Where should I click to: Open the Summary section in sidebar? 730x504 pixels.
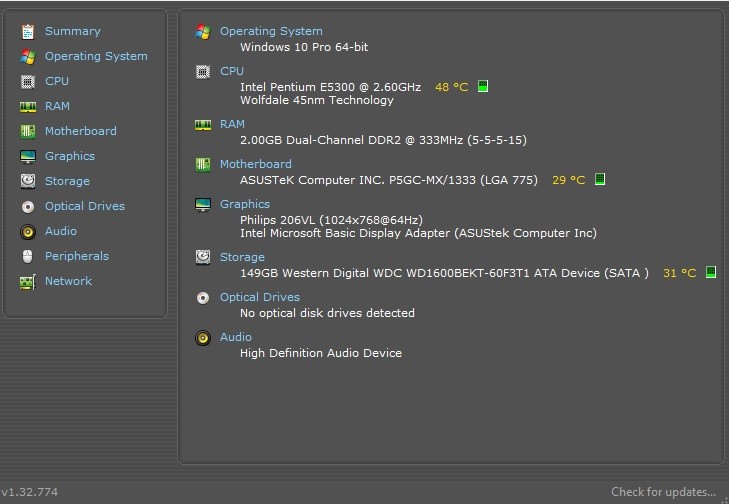[73, 31]
